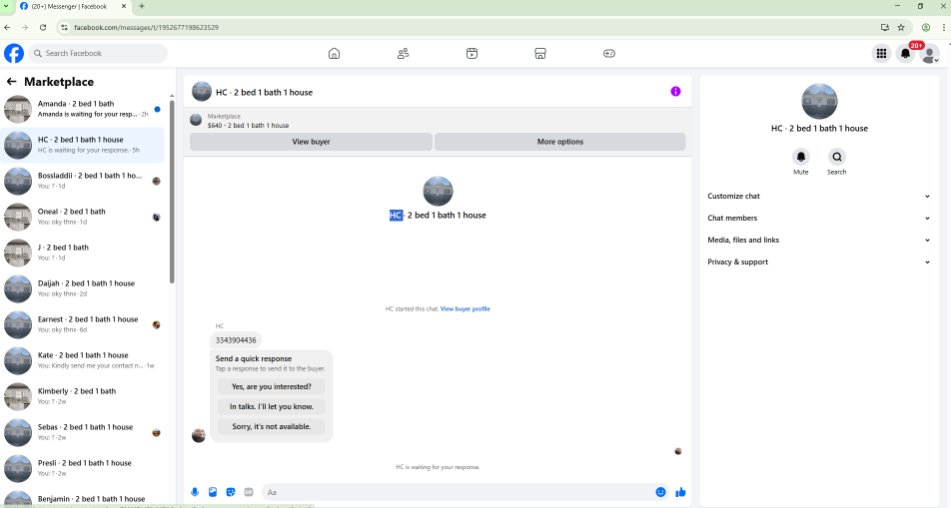Viewport: 951px width, 508px height.
Task: Open Amanda's 2 bed 1 bath conversation
Action: [83, 109]
